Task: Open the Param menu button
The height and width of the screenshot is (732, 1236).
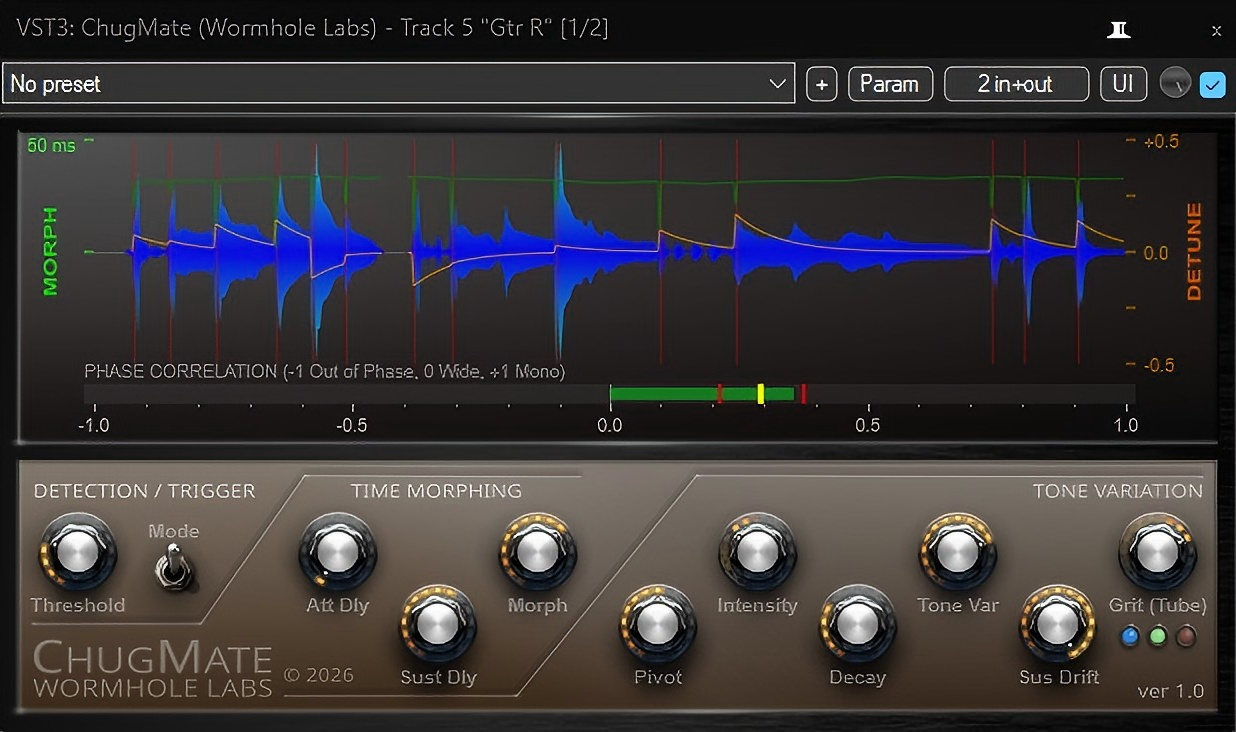Action: (890, 84)
